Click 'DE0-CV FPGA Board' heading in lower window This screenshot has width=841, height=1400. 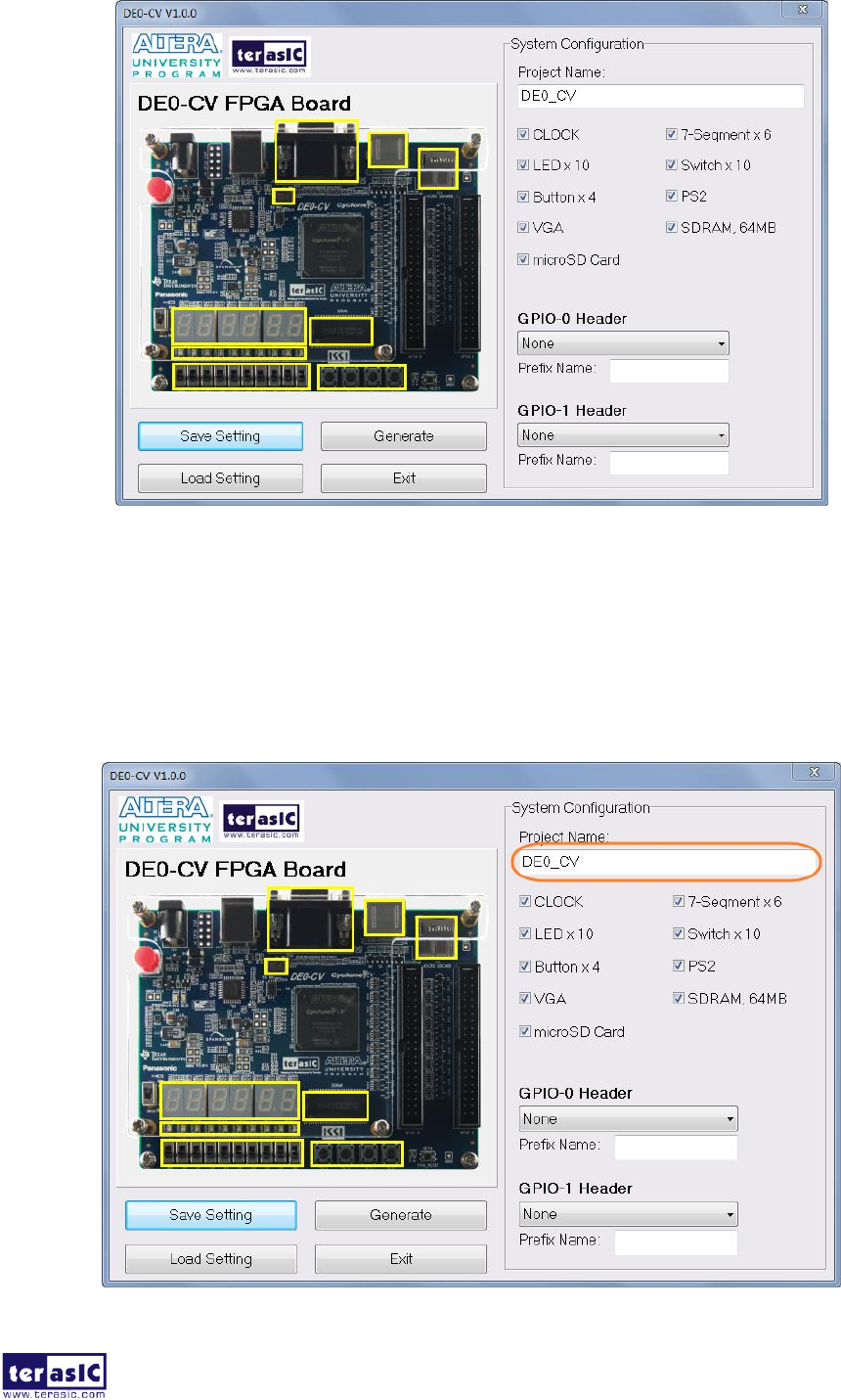click(235, 870)
